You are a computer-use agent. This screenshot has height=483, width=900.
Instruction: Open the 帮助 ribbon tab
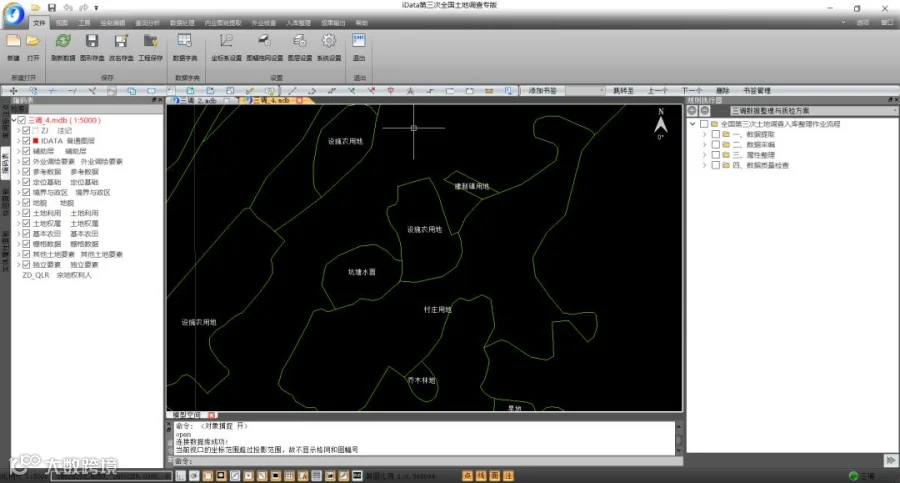point(362,23)
